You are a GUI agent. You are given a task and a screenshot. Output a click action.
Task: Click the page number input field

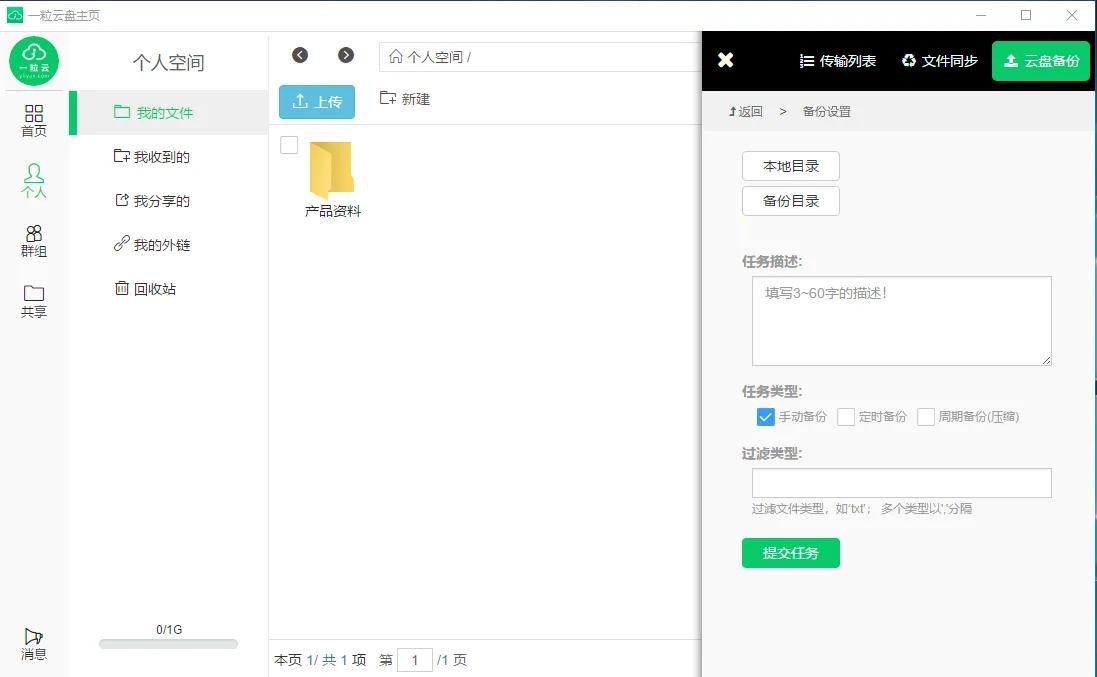(415, 660)
